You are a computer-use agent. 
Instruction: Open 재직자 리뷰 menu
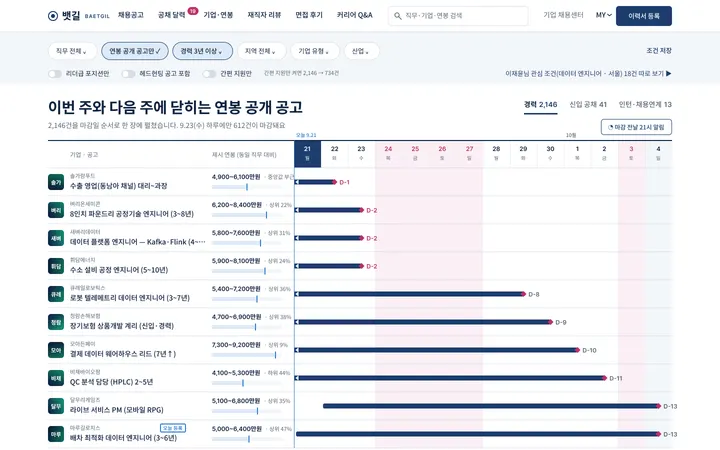[264, 15]
